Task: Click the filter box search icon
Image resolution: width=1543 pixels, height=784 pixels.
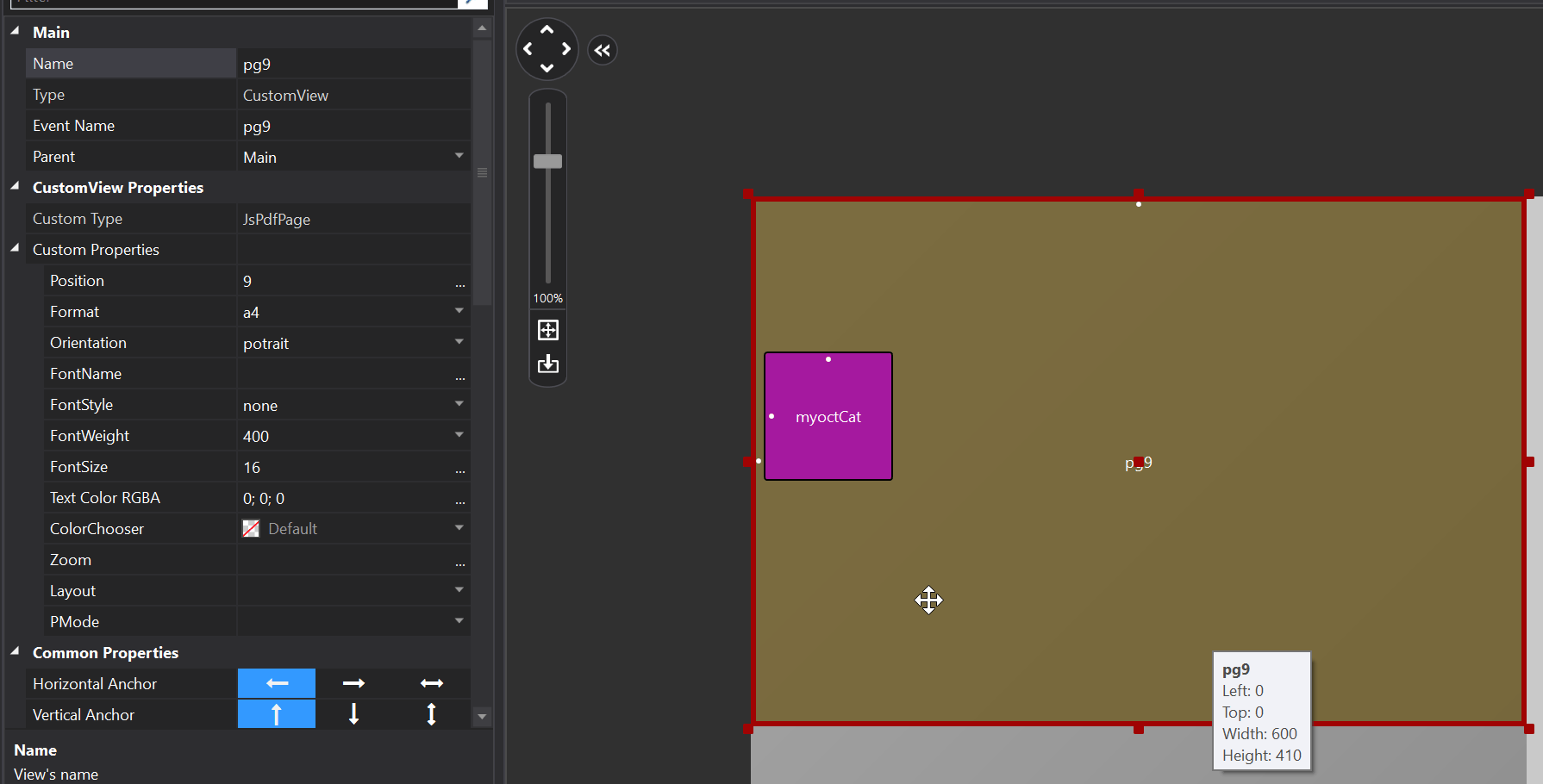Action: [x=472, y=3]
